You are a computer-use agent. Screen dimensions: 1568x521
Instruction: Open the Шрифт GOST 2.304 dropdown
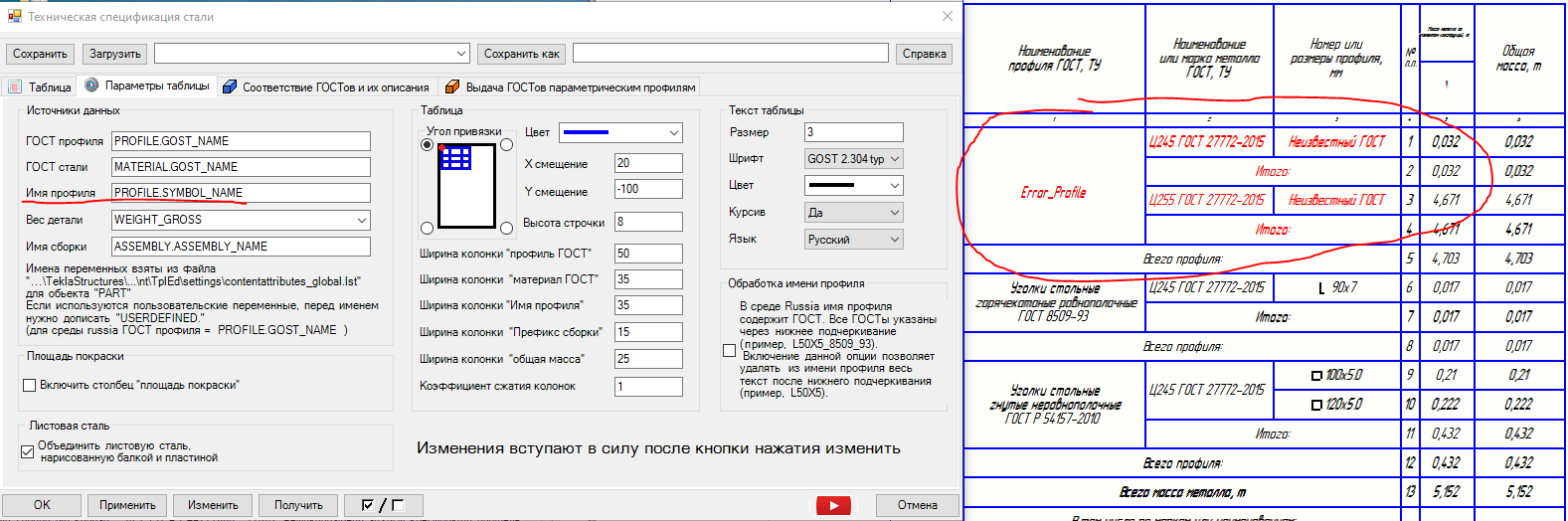coord(853,159)
